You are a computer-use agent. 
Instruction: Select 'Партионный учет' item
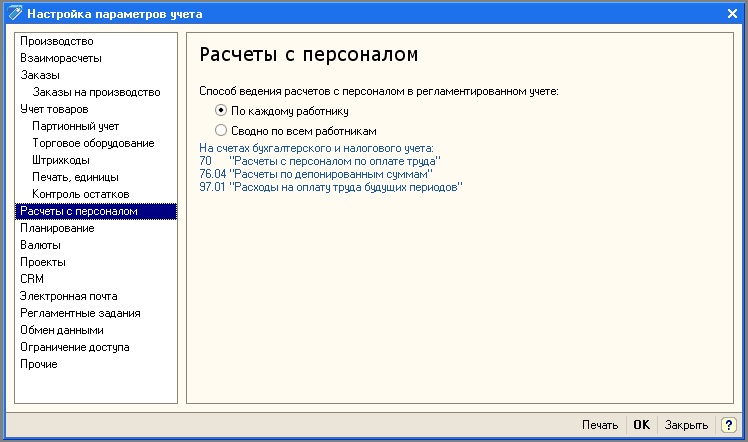[75, 126]
